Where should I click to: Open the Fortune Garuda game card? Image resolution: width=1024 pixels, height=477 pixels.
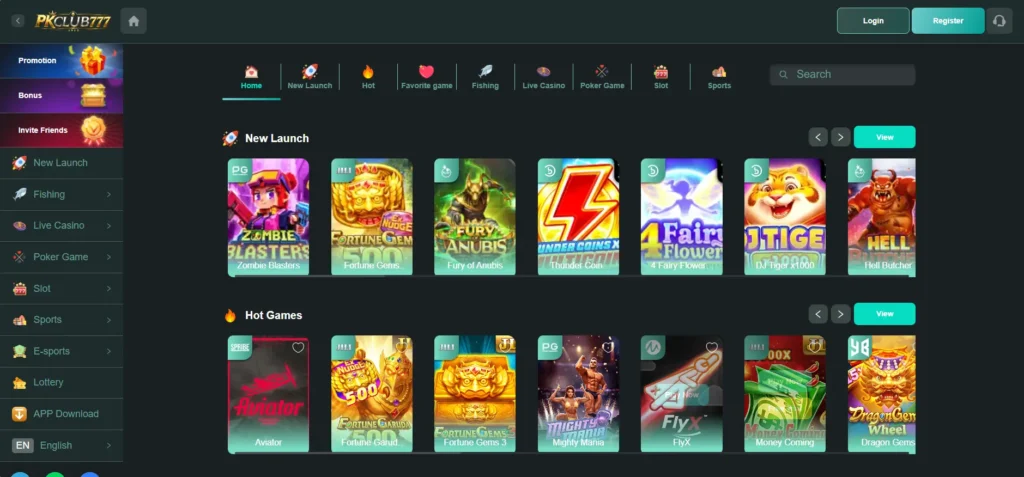click(x=372, y=394)
